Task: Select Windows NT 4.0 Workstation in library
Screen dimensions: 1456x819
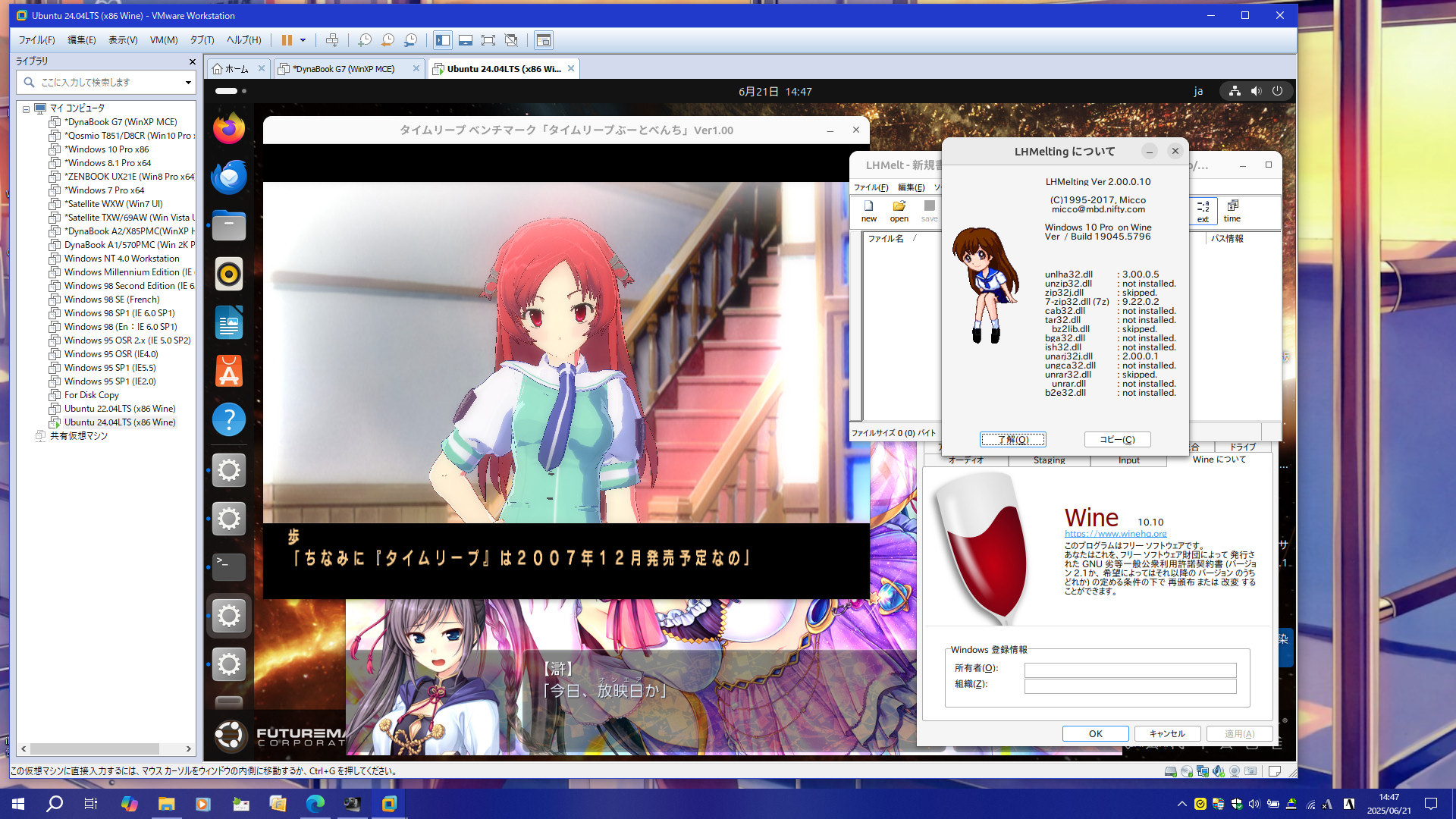Action: [121, 259]
